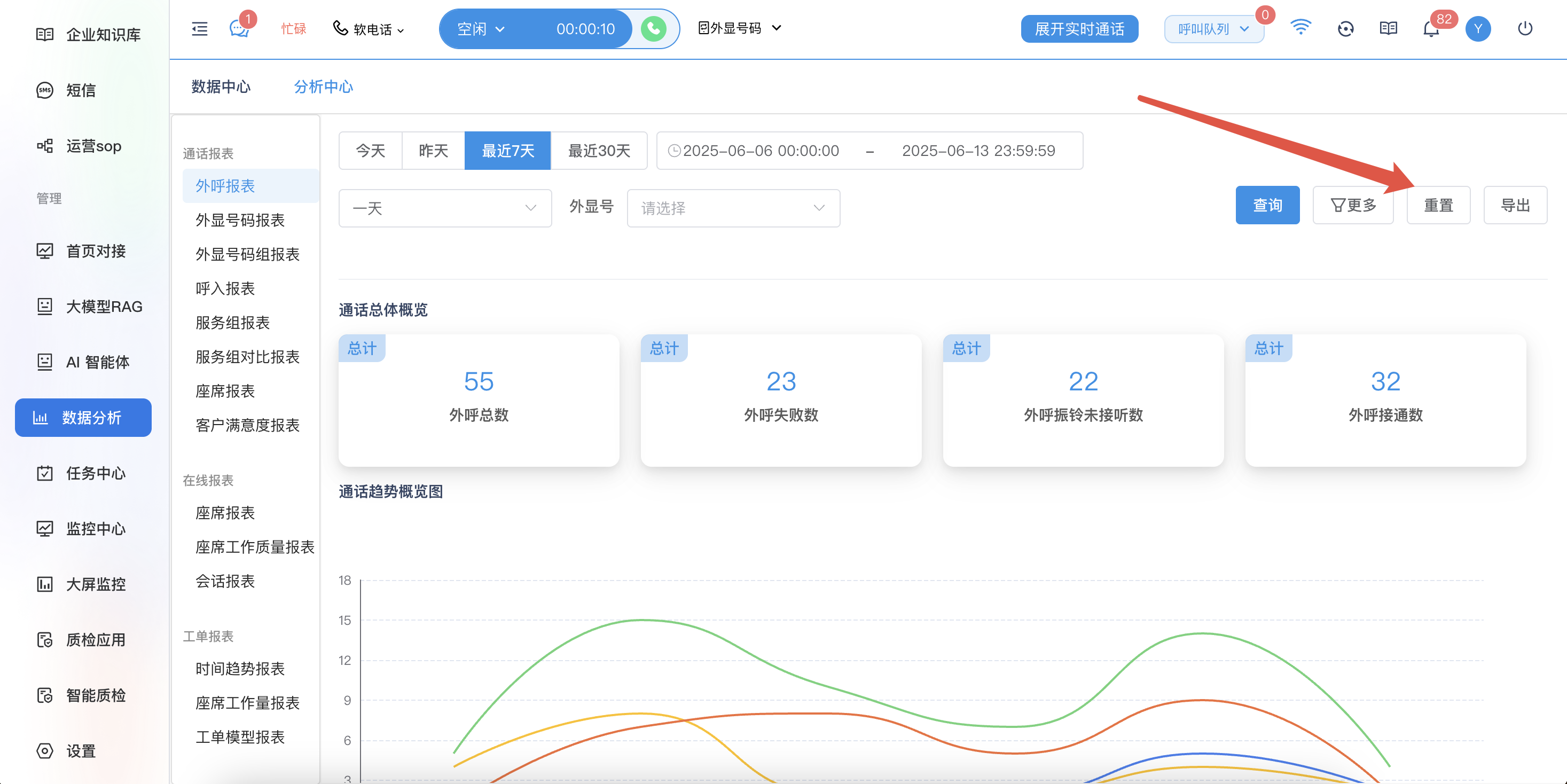Open 大模型RAG in sidebar

click(89, 306)
